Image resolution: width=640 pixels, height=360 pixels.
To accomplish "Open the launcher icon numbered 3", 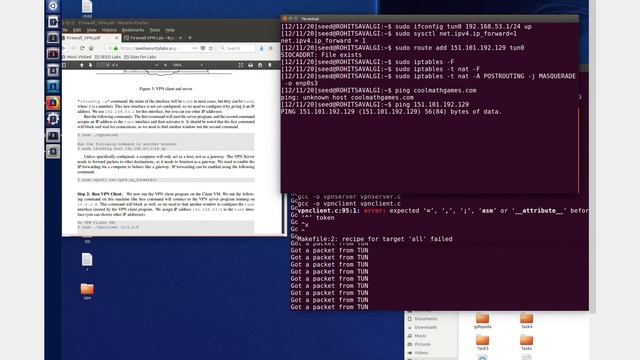I will pos(53,54).
